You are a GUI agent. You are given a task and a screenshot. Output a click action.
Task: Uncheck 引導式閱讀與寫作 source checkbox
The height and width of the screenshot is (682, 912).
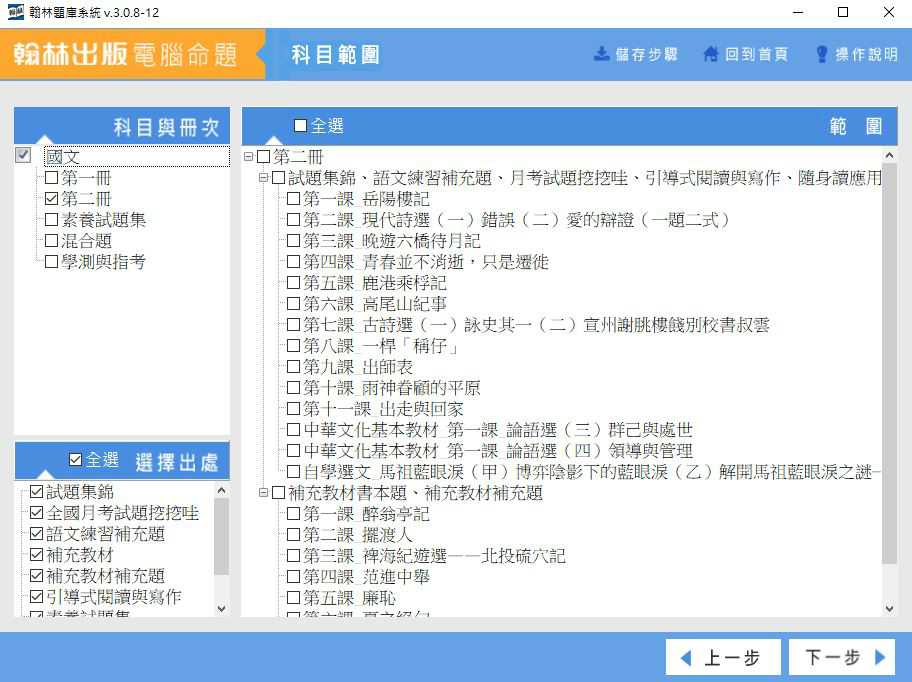click(x=36, y=597)
